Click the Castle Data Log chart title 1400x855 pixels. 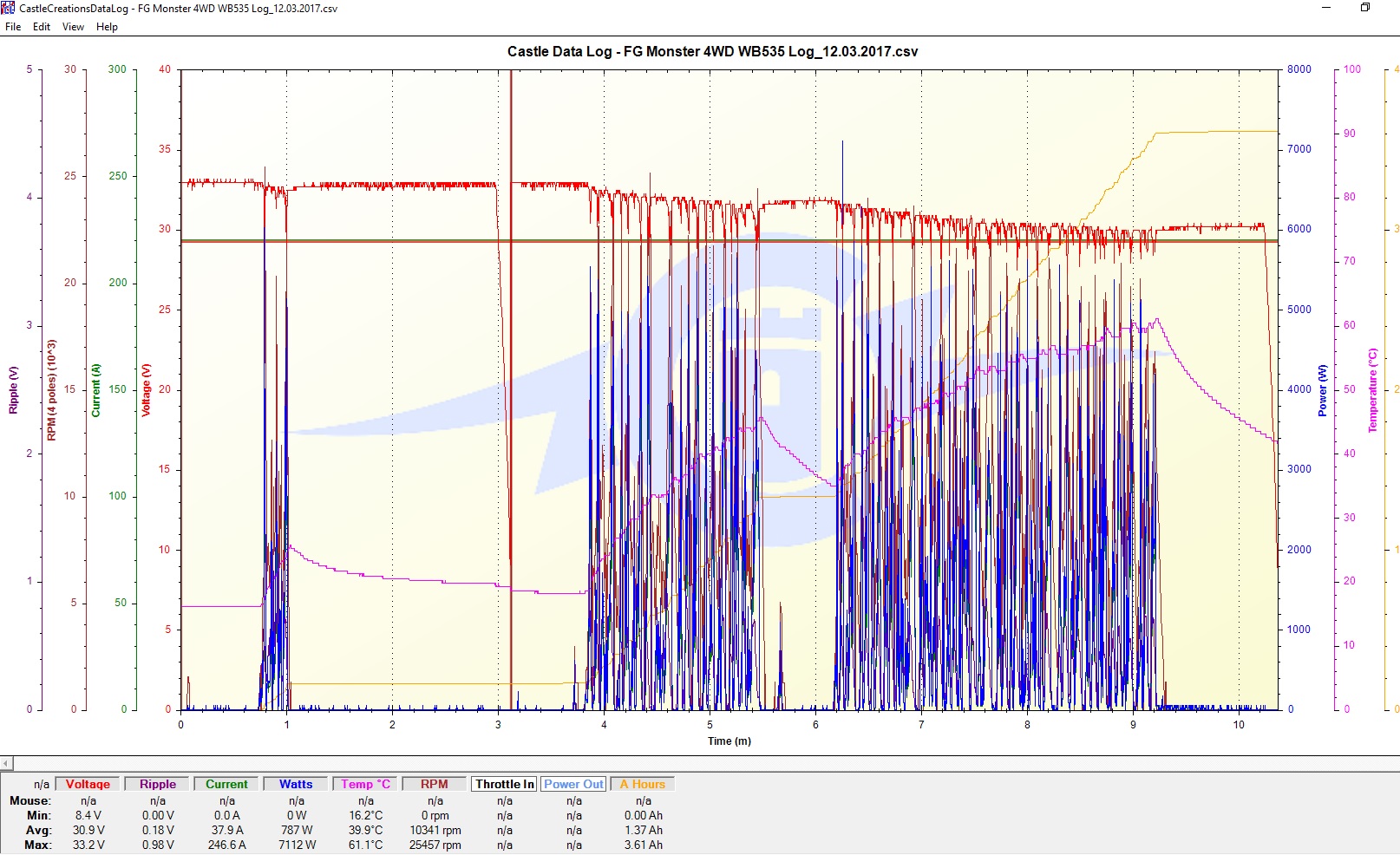point(712,51)
